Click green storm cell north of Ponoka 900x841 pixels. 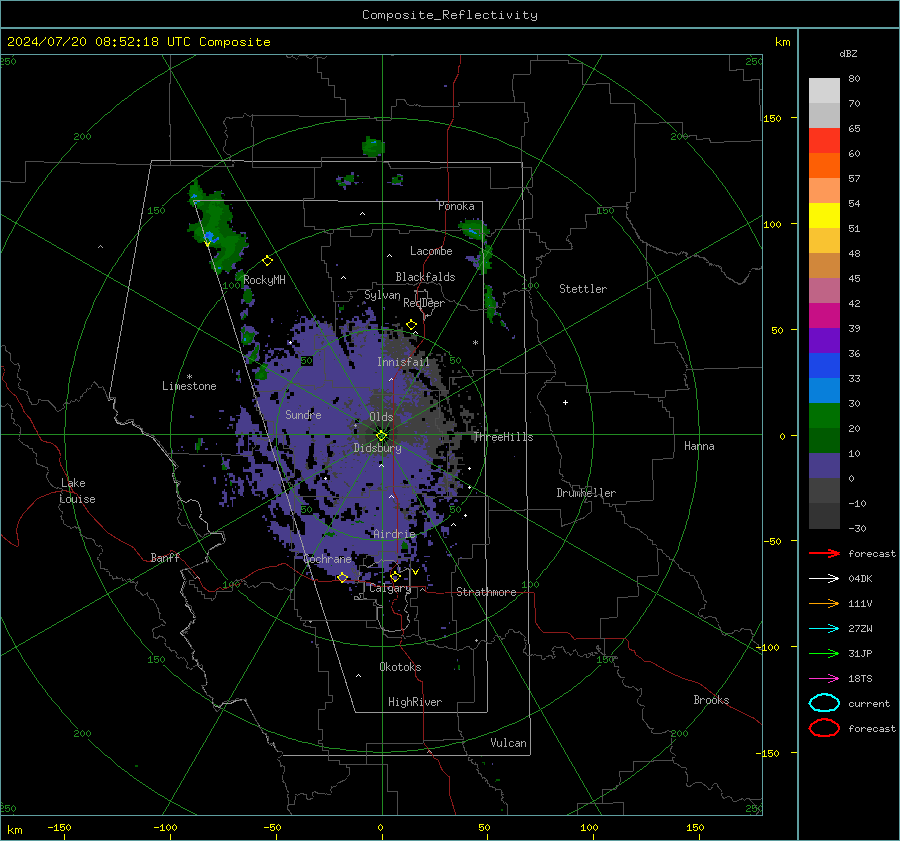tap(373, 147)
